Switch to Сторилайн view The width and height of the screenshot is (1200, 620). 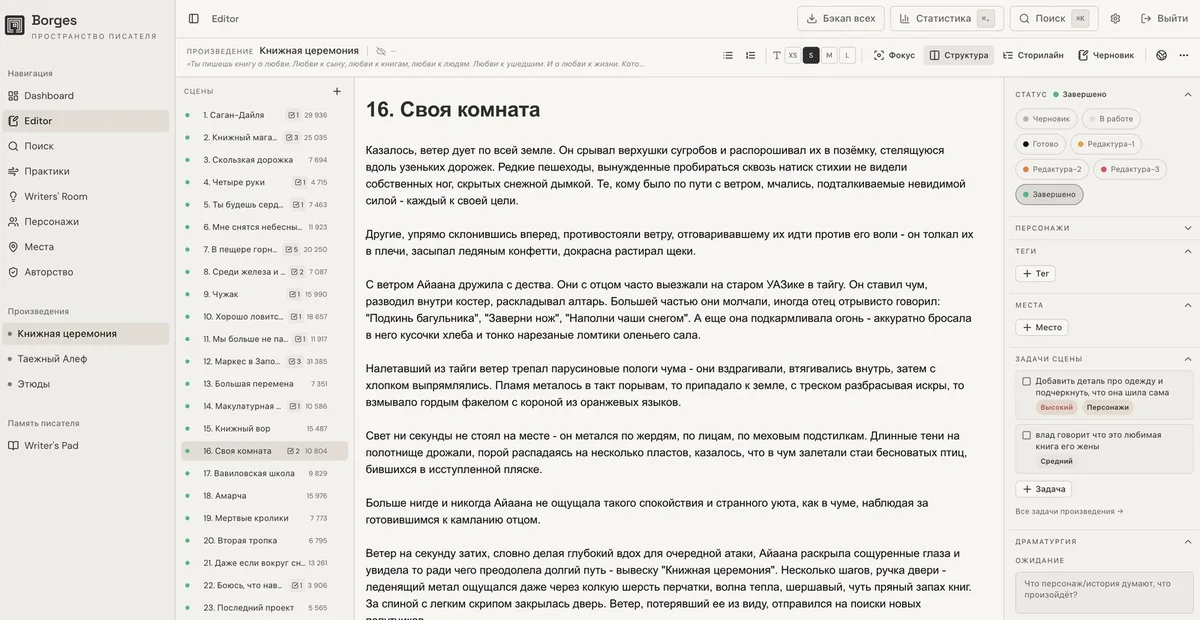tap(1033, 55)
